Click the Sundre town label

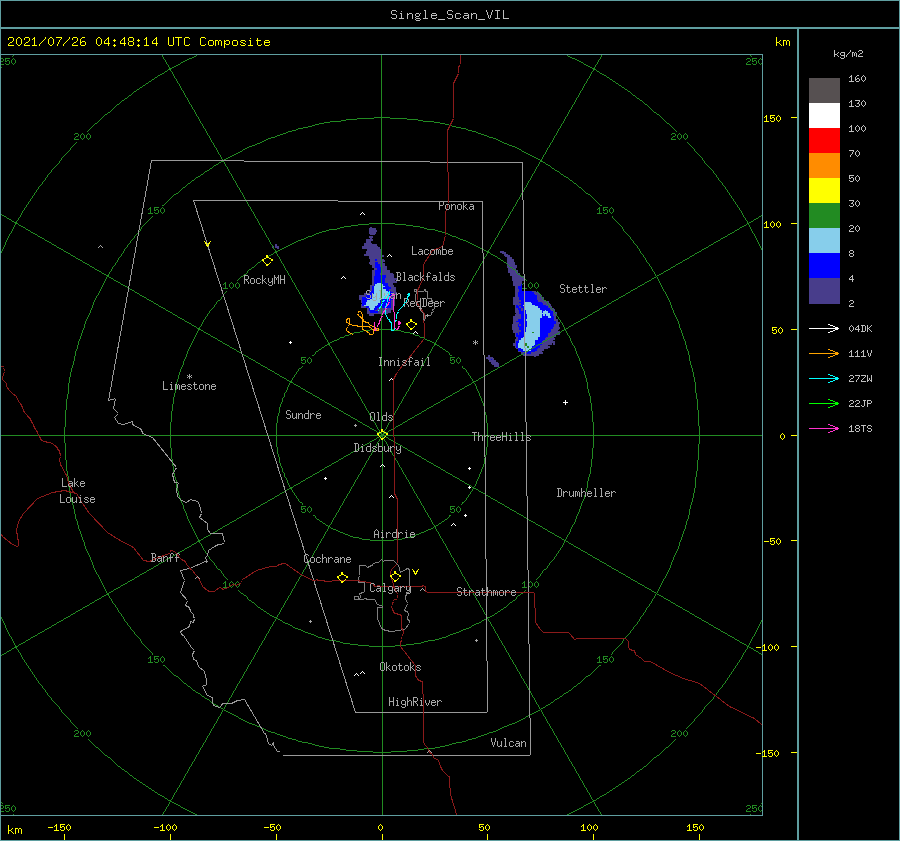tap(303, 414)
